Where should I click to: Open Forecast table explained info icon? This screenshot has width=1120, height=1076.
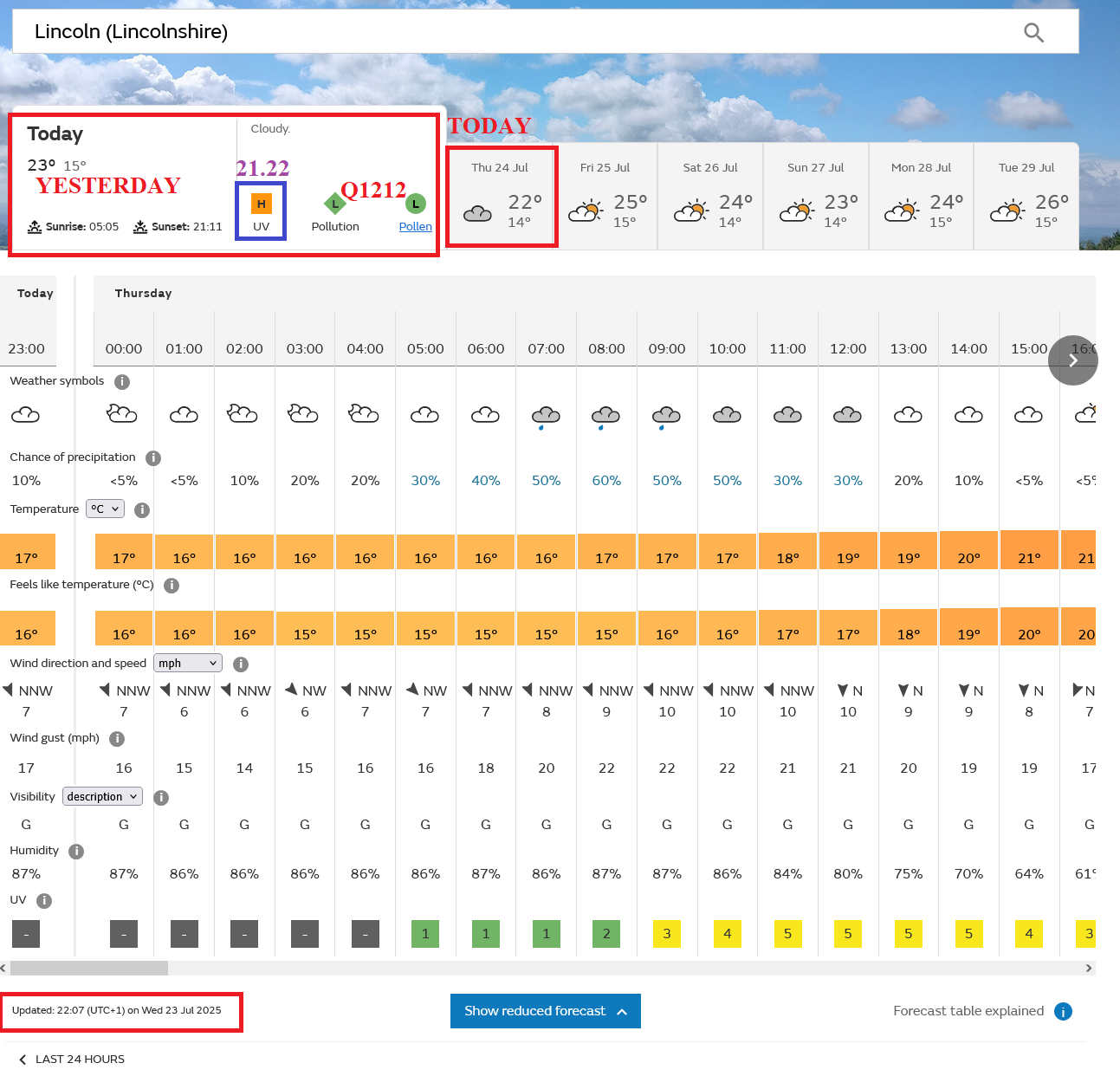[1063, 1012]
